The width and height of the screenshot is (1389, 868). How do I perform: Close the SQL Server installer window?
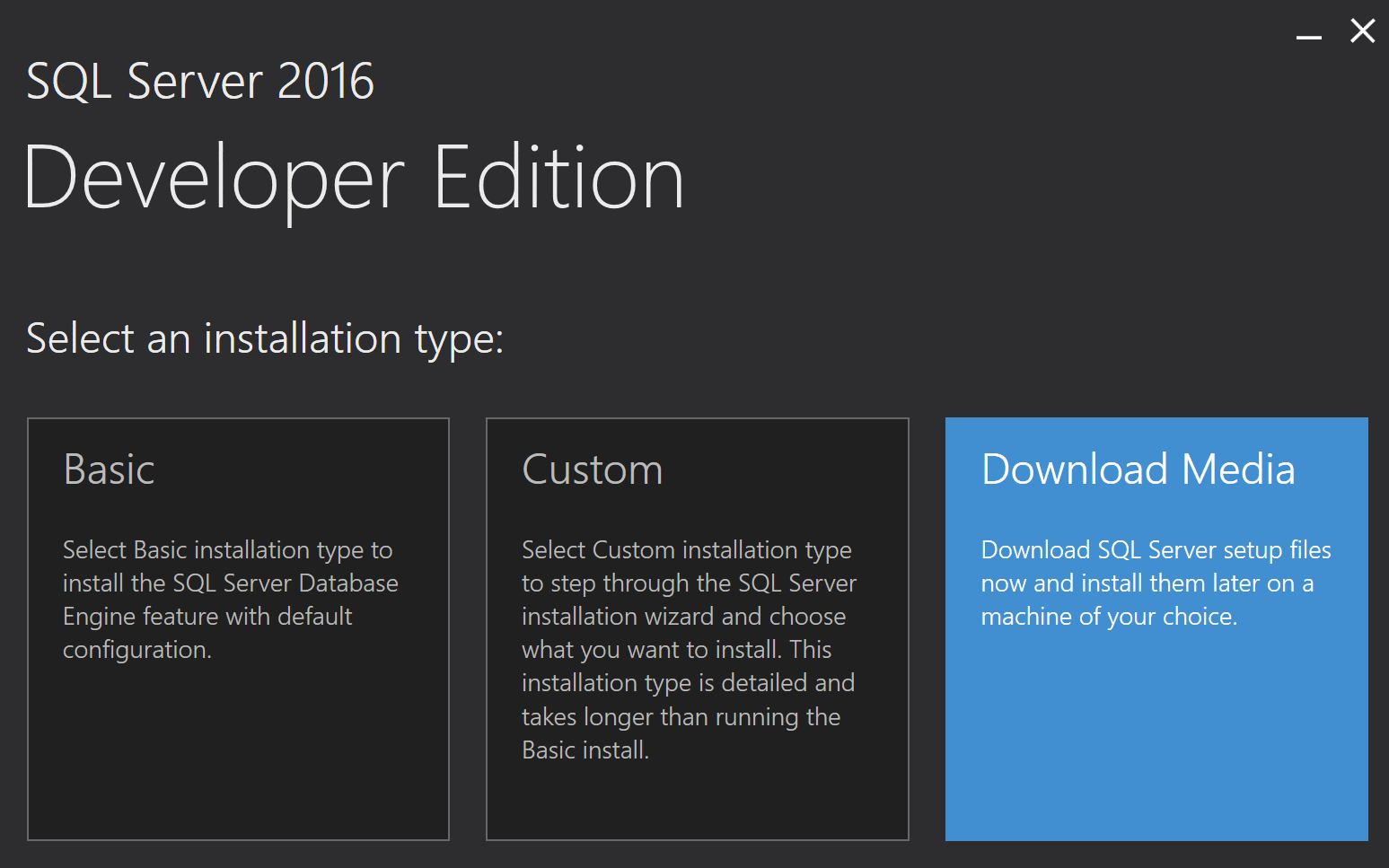(x=1363, y=31)
